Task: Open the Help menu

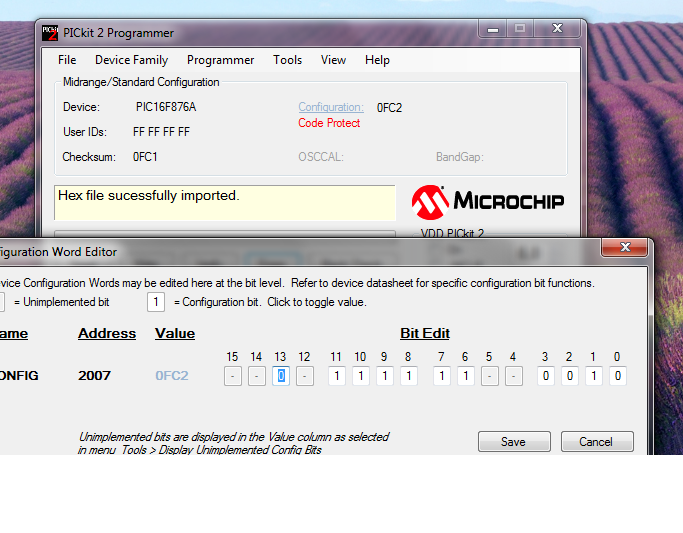Action: (x=377, y=60)
